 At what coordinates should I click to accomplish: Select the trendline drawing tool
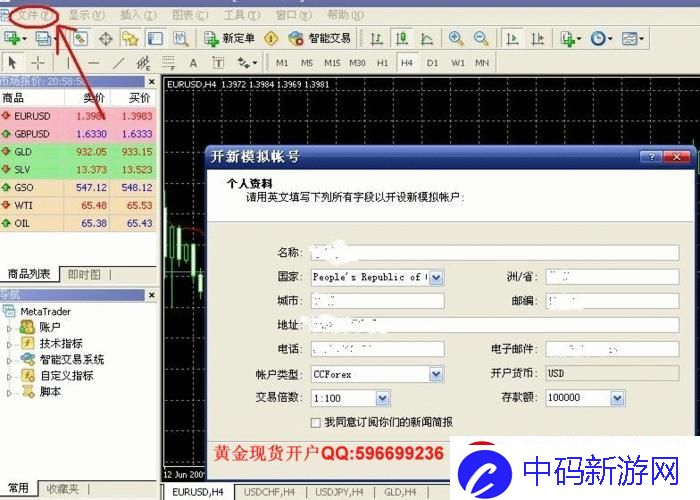pos(118,63)
